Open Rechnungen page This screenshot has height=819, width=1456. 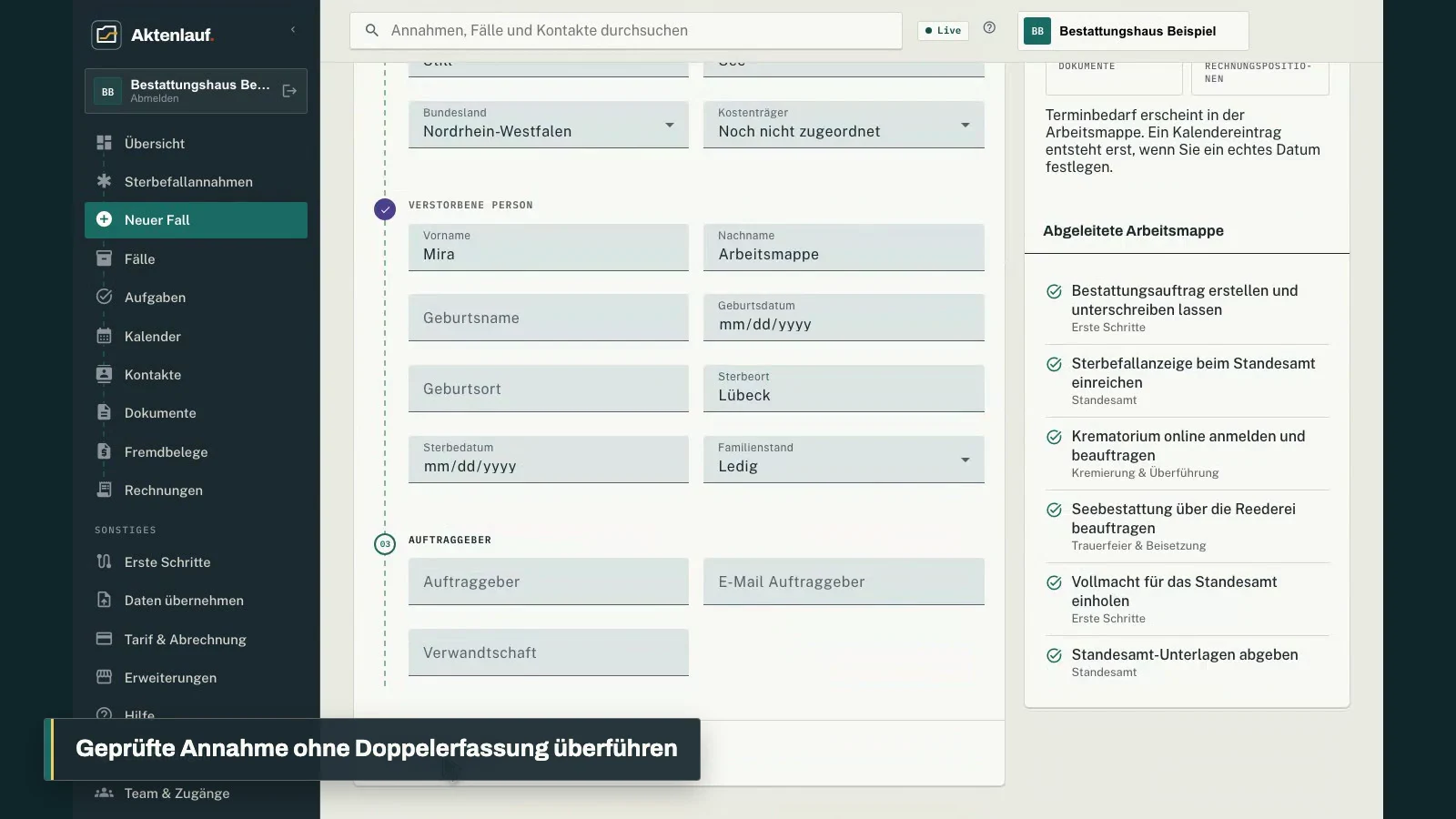tap(196, 490)
